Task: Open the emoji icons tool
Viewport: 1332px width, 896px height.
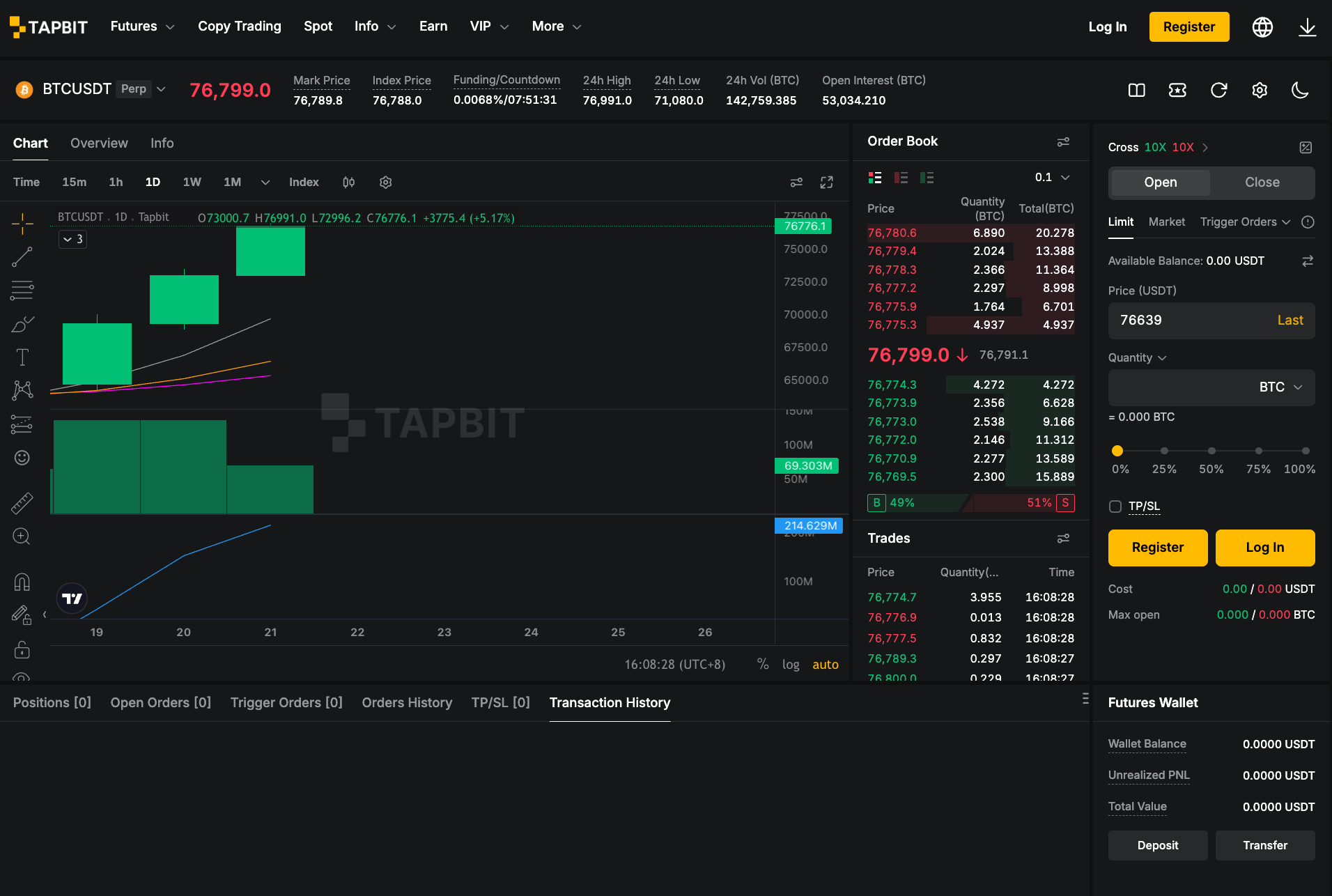Action: tap(22, 458)
